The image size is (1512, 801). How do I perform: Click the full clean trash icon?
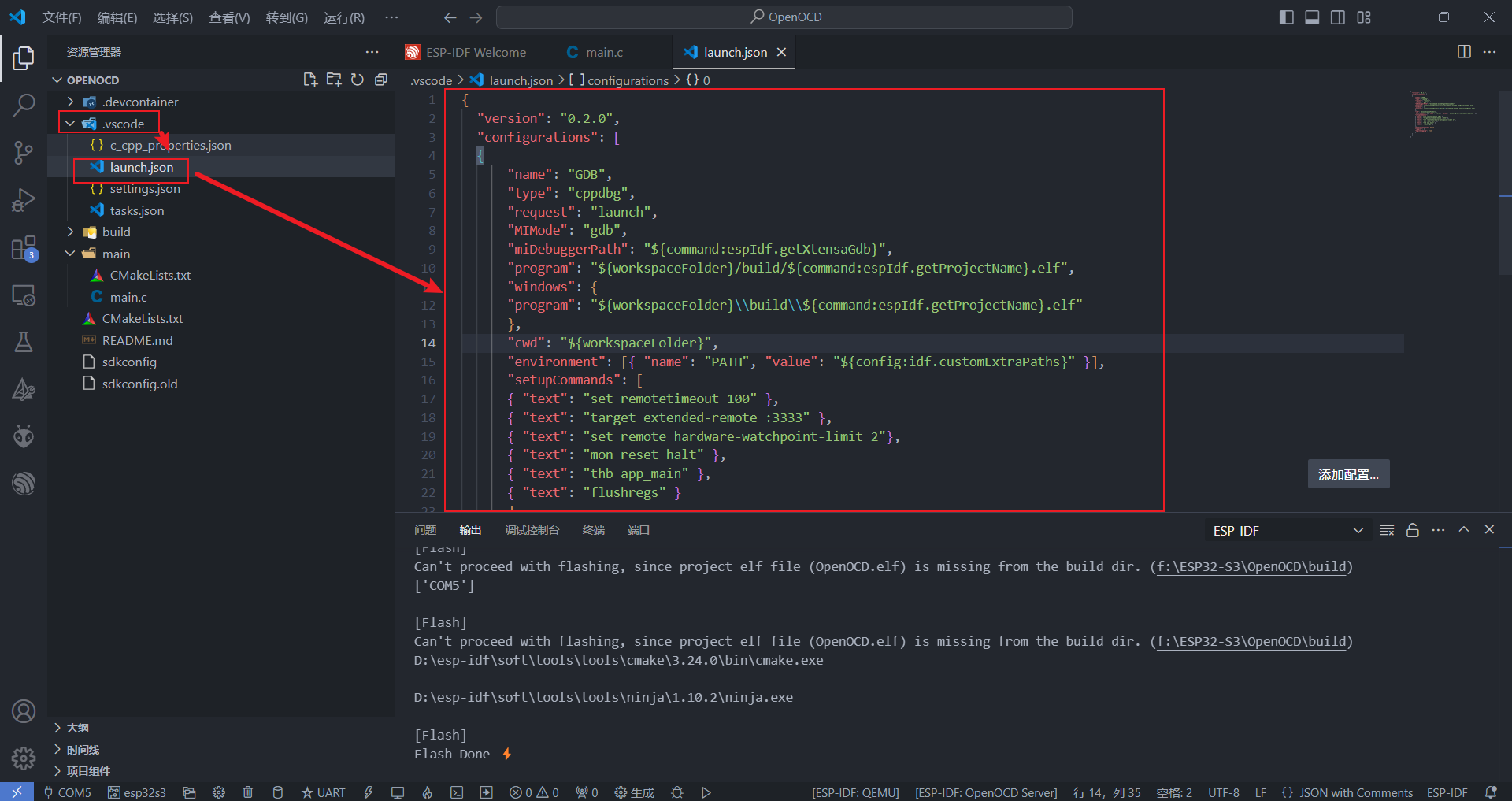pyautogui.click(x=248, y=792)
